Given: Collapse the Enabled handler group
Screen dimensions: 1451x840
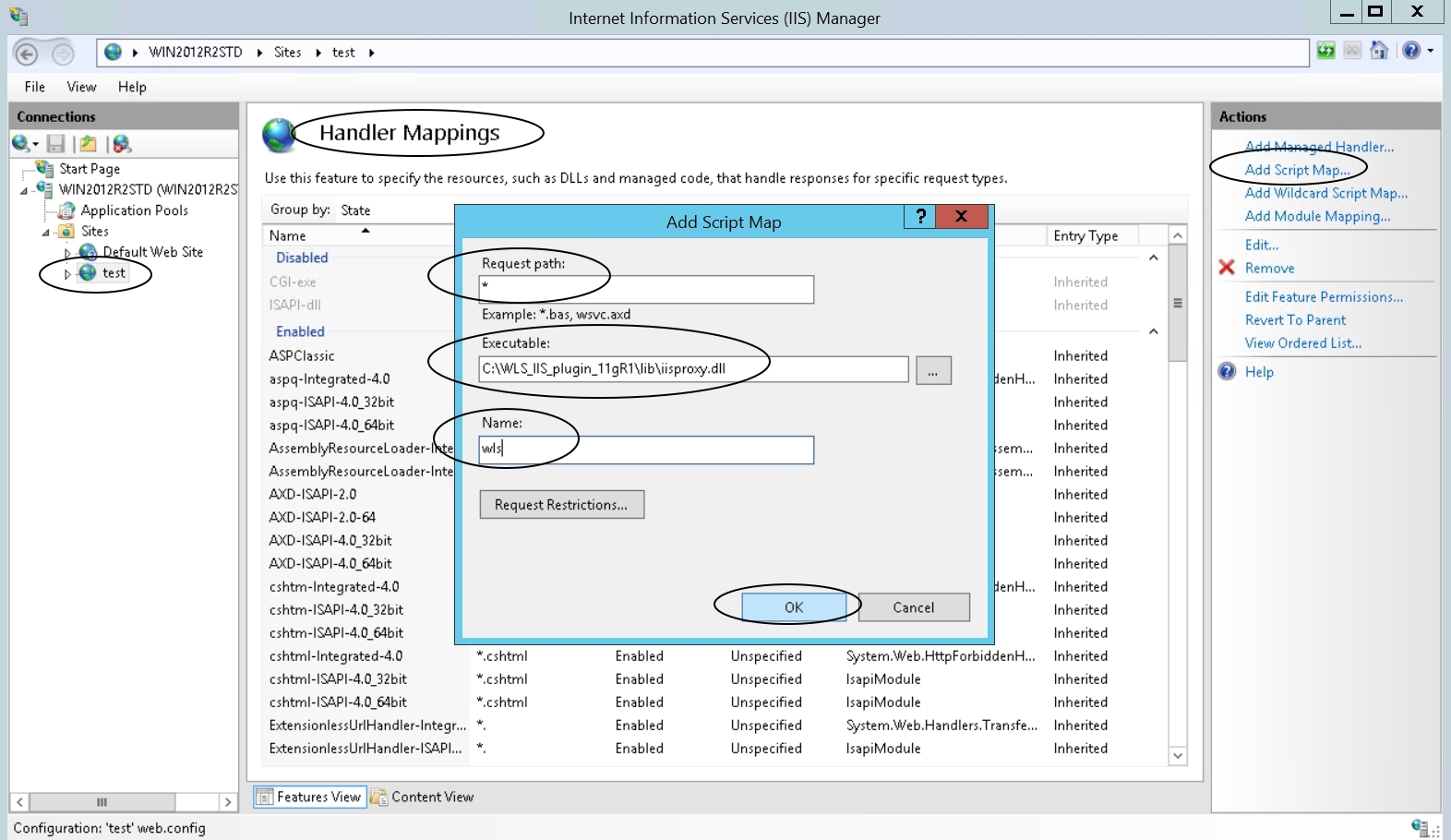Looking at the screenshot, I should (1153, 332).
